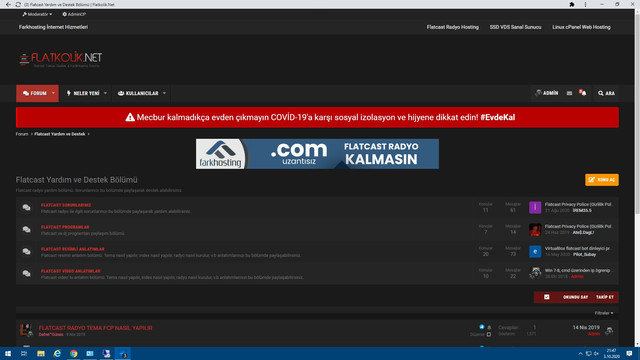Open Flatcast Radyo Hosting link

453,27
